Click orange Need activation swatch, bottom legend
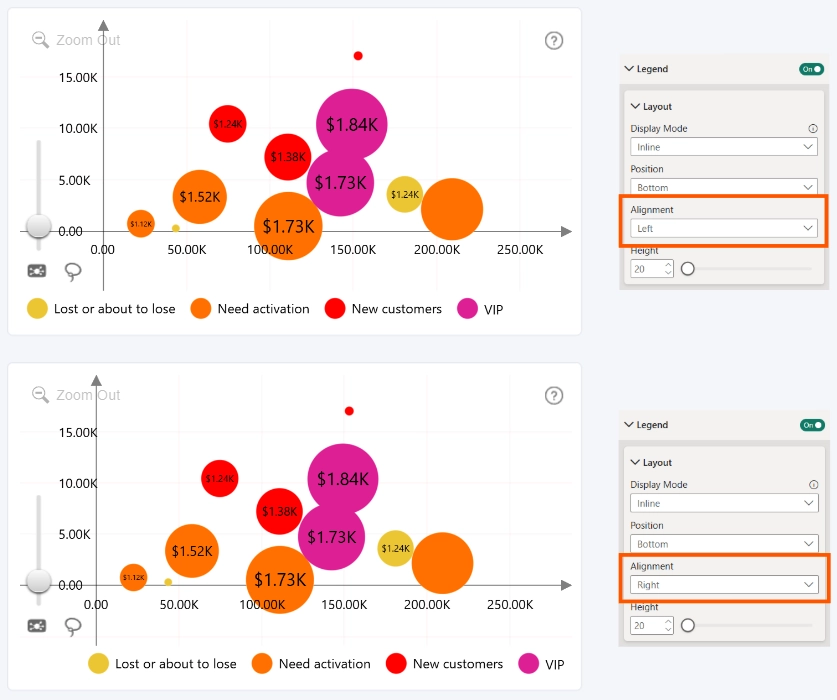 262,664
